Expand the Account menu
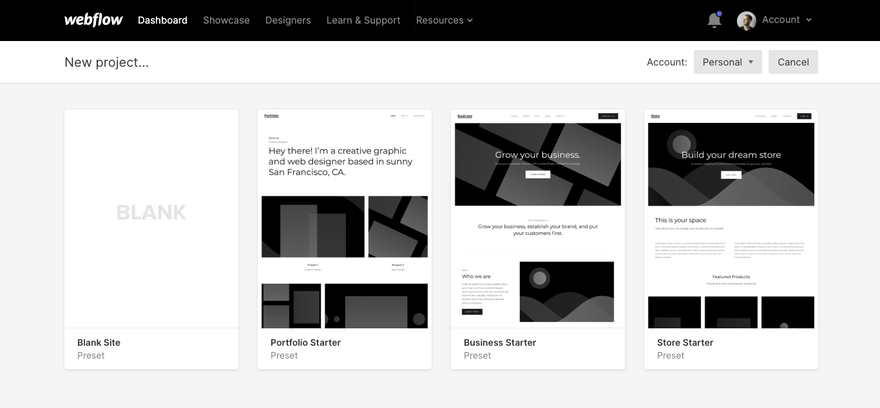Screen dimensions: 880x408 pos(786,20)
